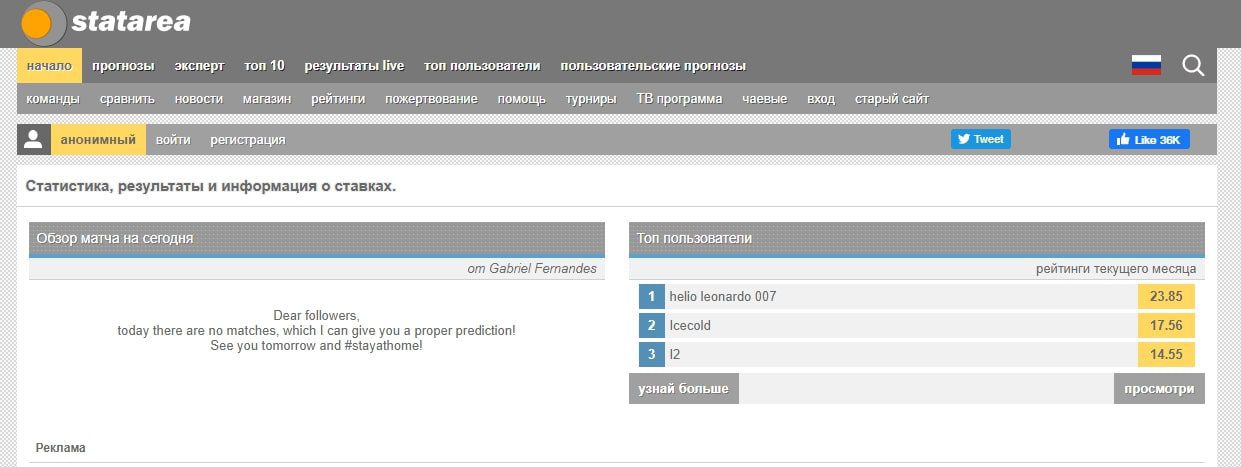Open the рейтинги submenu link
1241x467 pixels.
338,99
